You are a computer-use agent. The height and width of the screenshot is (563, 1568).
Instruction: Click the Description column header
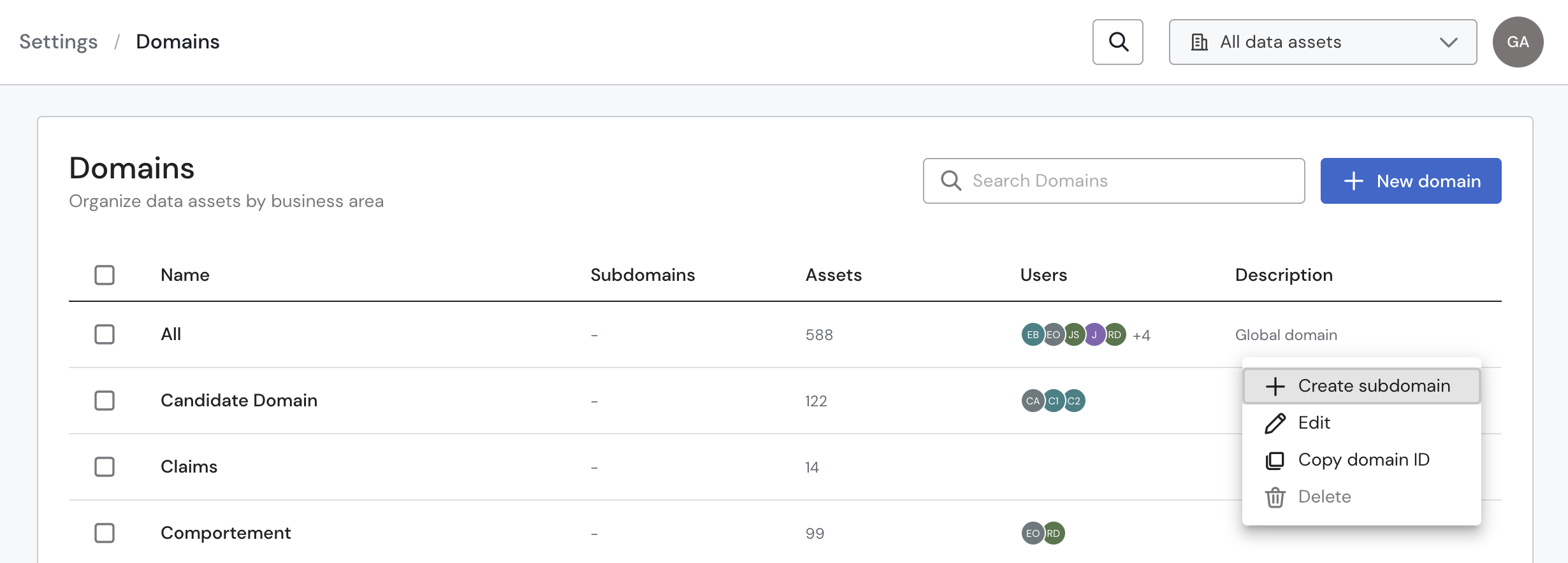point(1284,275)
